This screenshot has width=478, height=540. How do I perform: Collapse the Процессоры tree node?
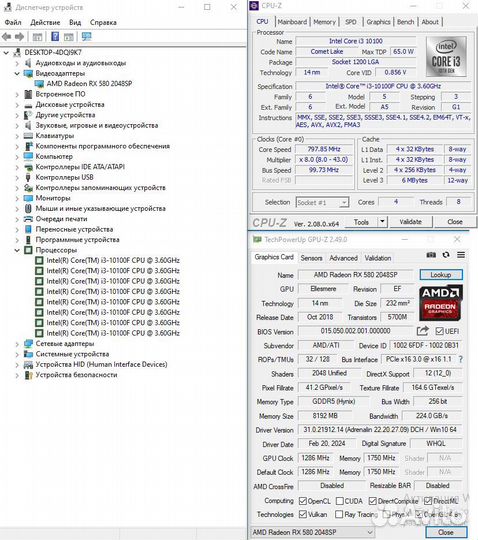click(17, 250)
